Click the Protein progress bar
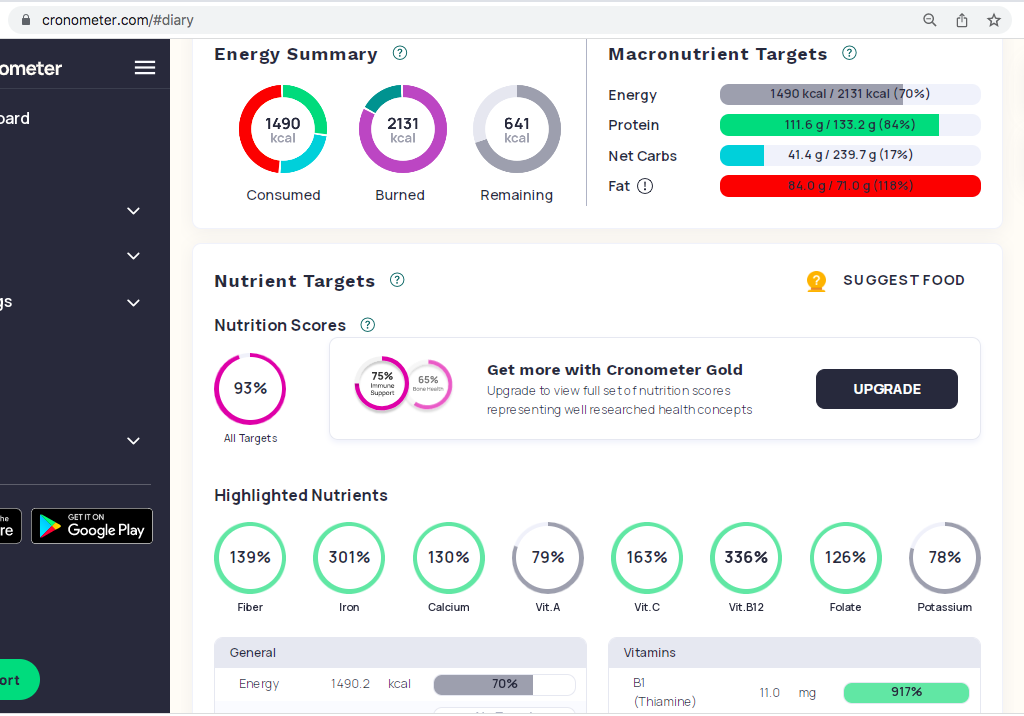This screenshot has width=1024, height=716. [x=850, y=125]
